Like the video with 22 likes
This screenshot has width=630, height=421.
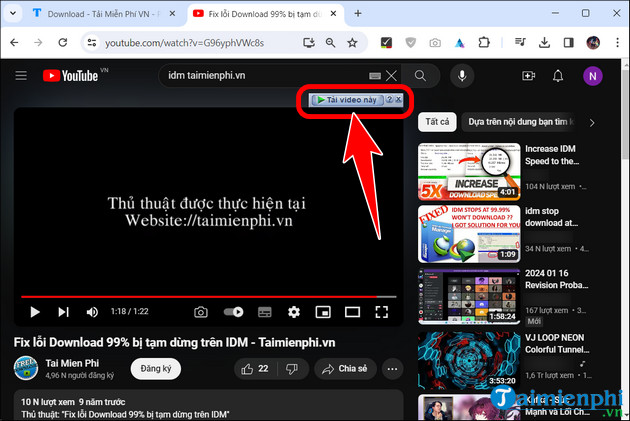(x=255, y=368)
